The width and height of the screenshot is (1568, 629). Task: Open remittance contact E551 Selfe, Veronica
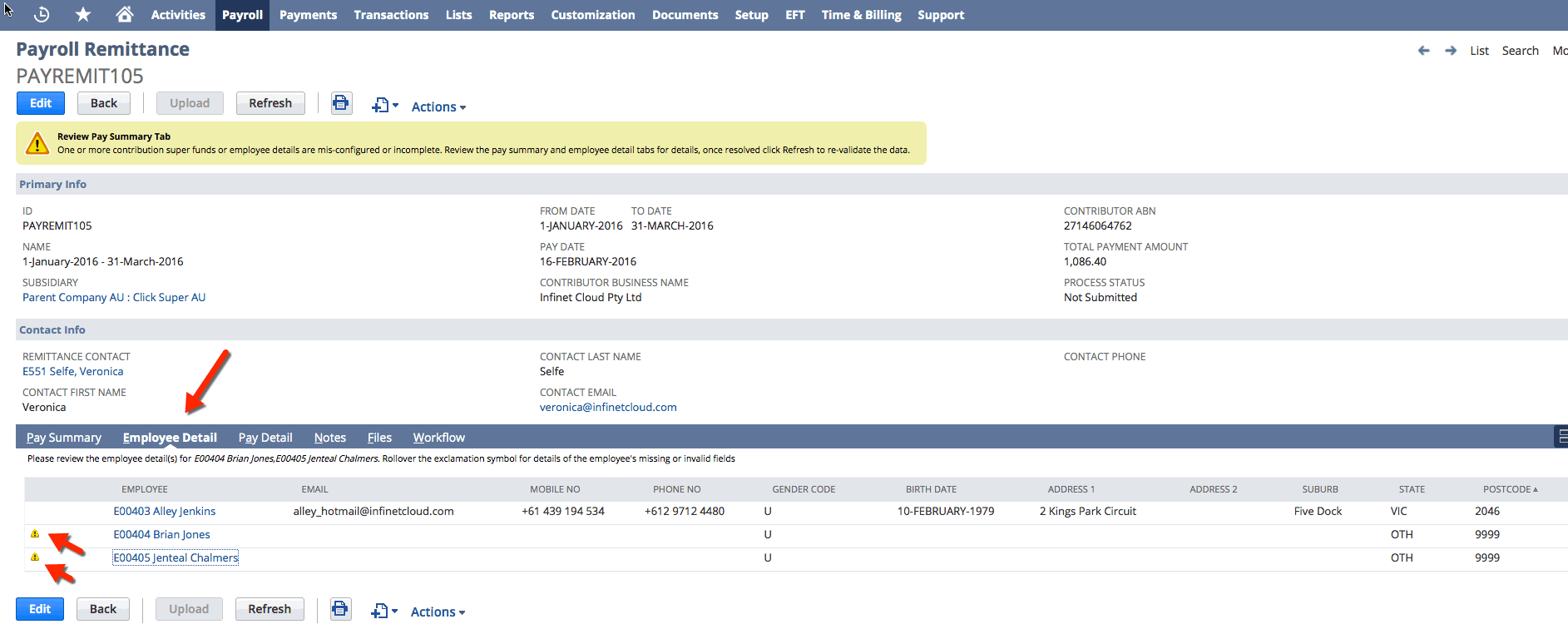(73, 371)
